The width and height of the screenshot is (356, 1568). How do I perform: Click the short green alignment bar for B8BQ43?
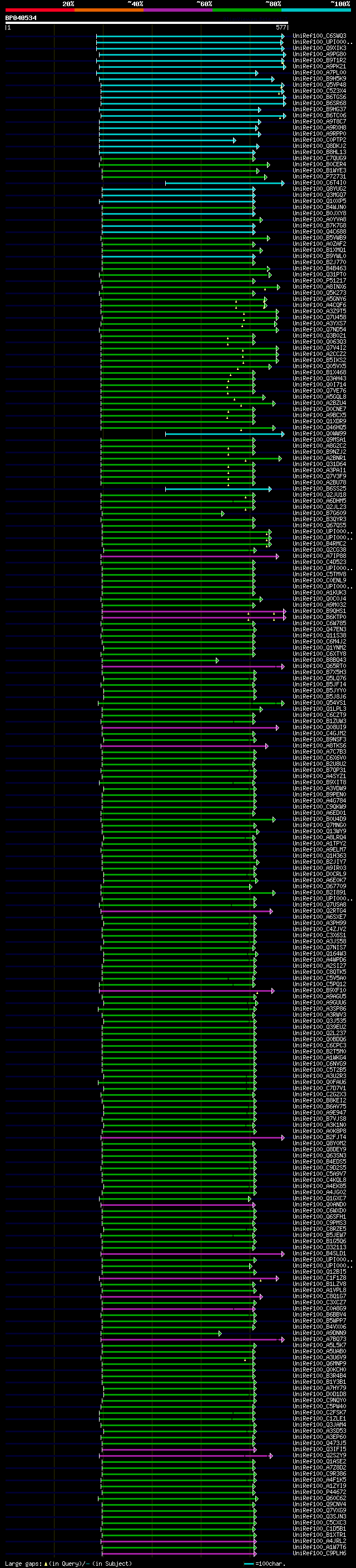[x=160, y=660]
